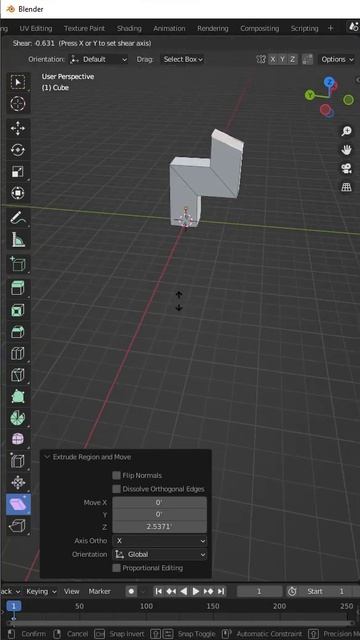Switch to the Compositing workspace tab

260,28
